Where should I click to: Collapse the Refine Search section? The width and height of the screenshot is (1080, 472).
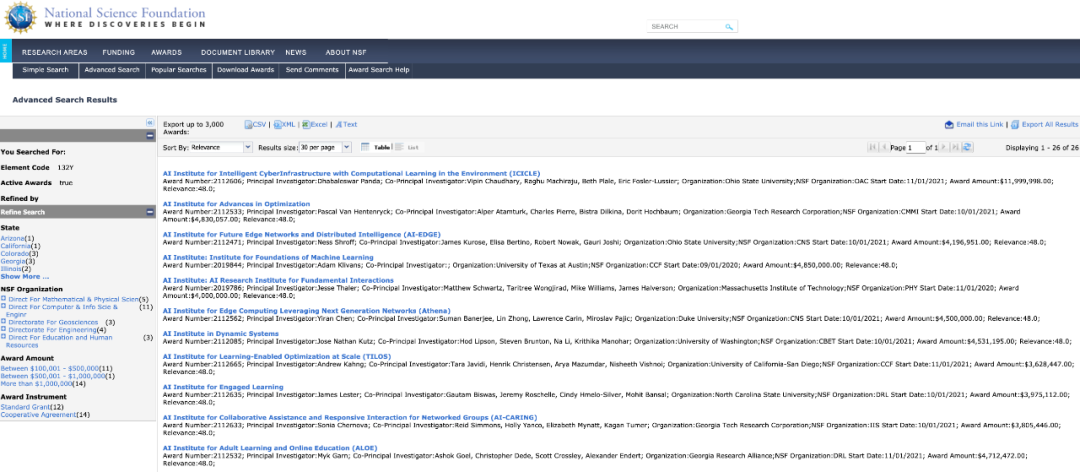pos(149,212)
